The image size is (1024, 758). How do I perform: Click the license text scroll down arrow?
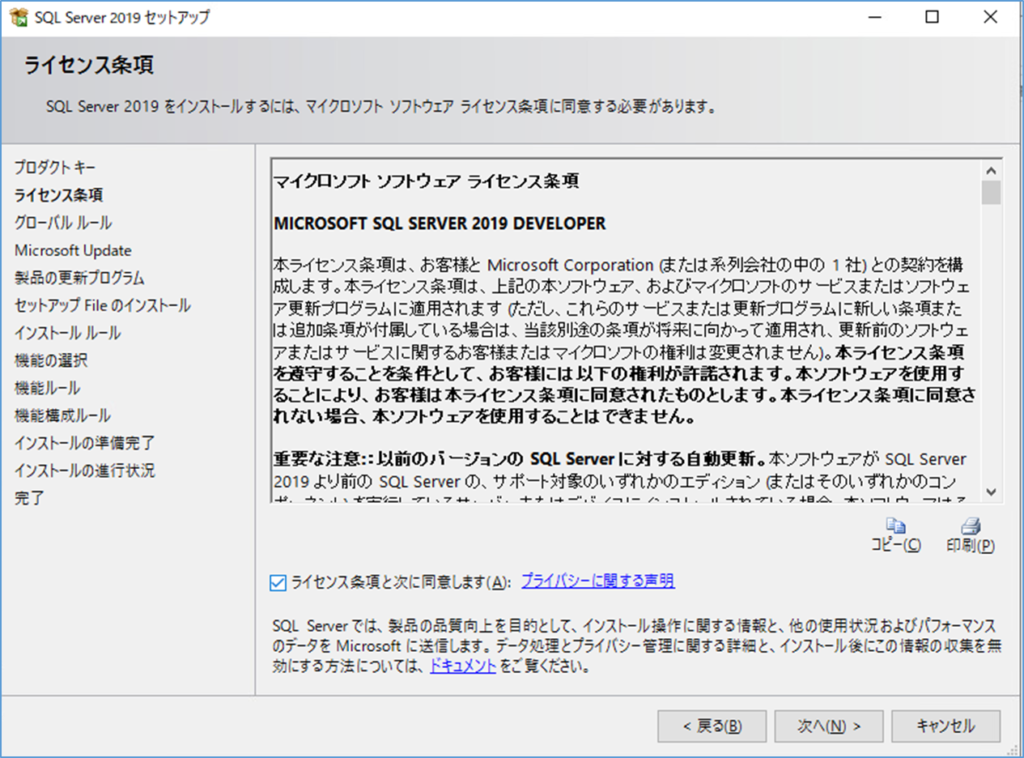(x=991, y=492)
